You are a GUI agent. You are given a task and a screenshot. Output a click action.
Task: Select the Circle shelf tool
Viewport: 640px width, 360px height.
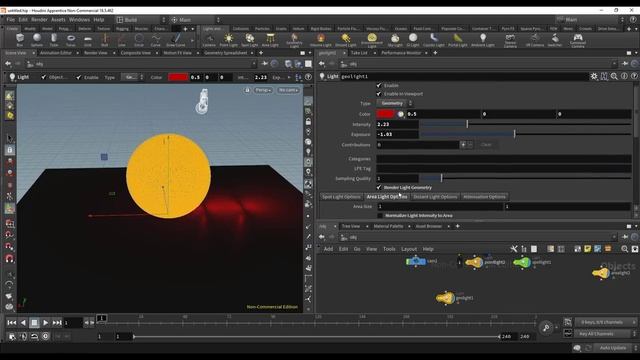pos(139,40)
